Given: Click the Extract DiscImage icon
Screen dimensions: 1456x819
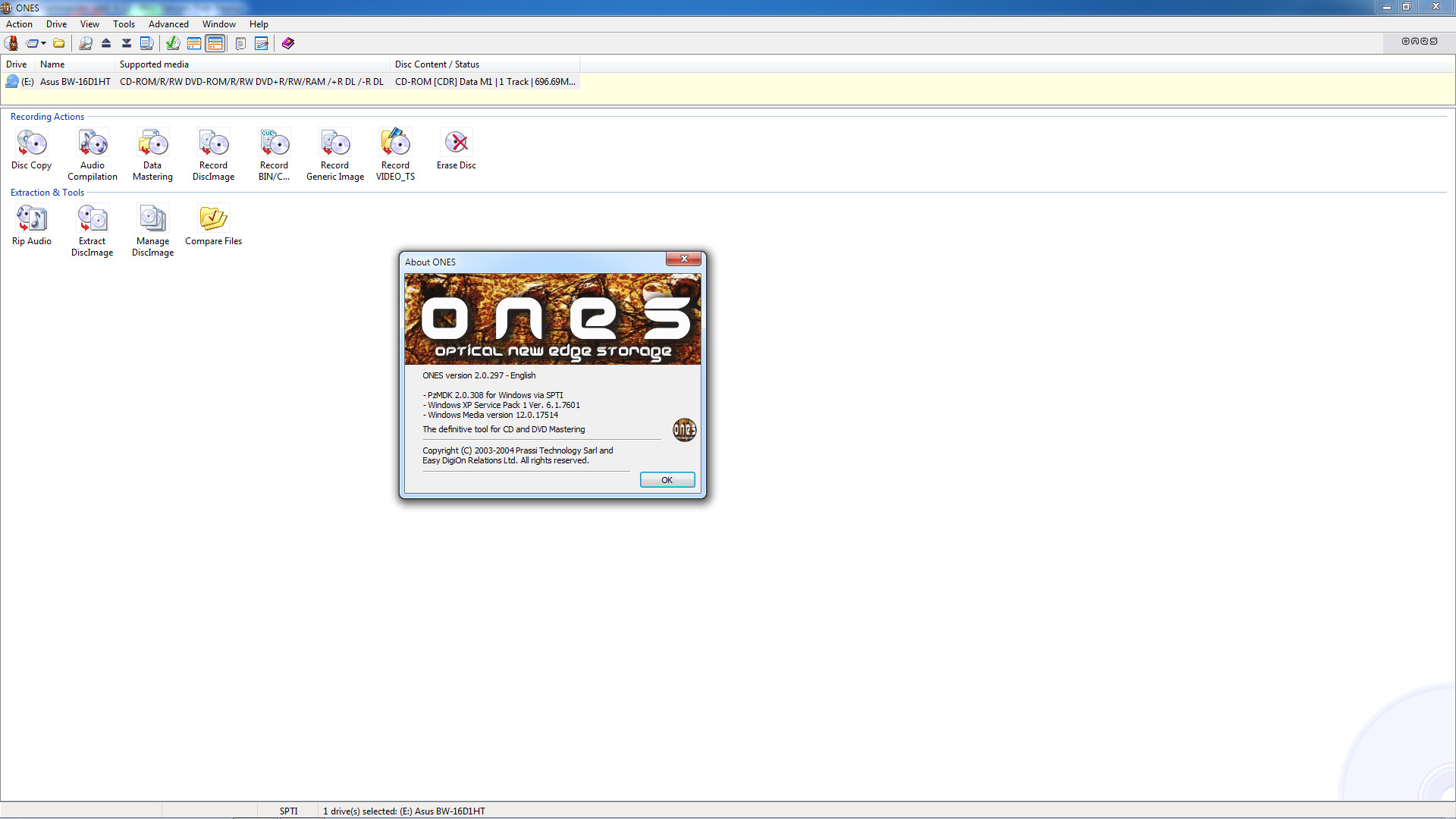Looking at the screenshot, I should [x=93, y=219].
